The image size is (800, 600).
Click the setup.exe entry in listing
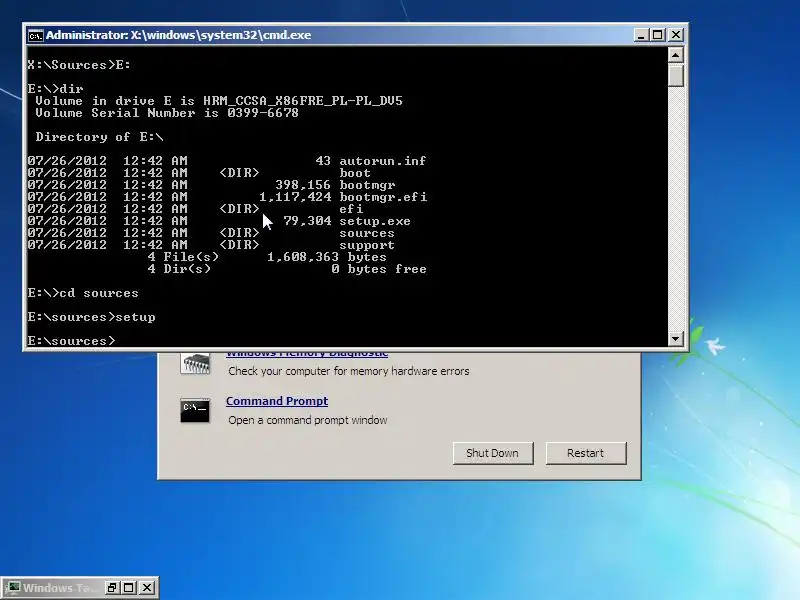click(x=375, y=221)
